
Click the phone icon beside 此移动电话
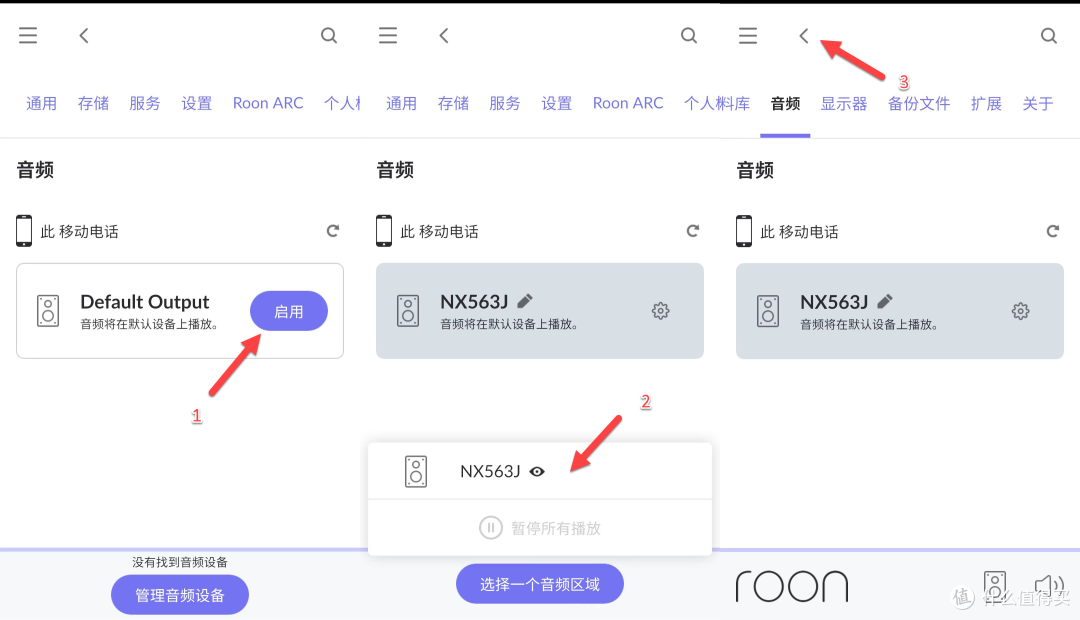point(24,230)
